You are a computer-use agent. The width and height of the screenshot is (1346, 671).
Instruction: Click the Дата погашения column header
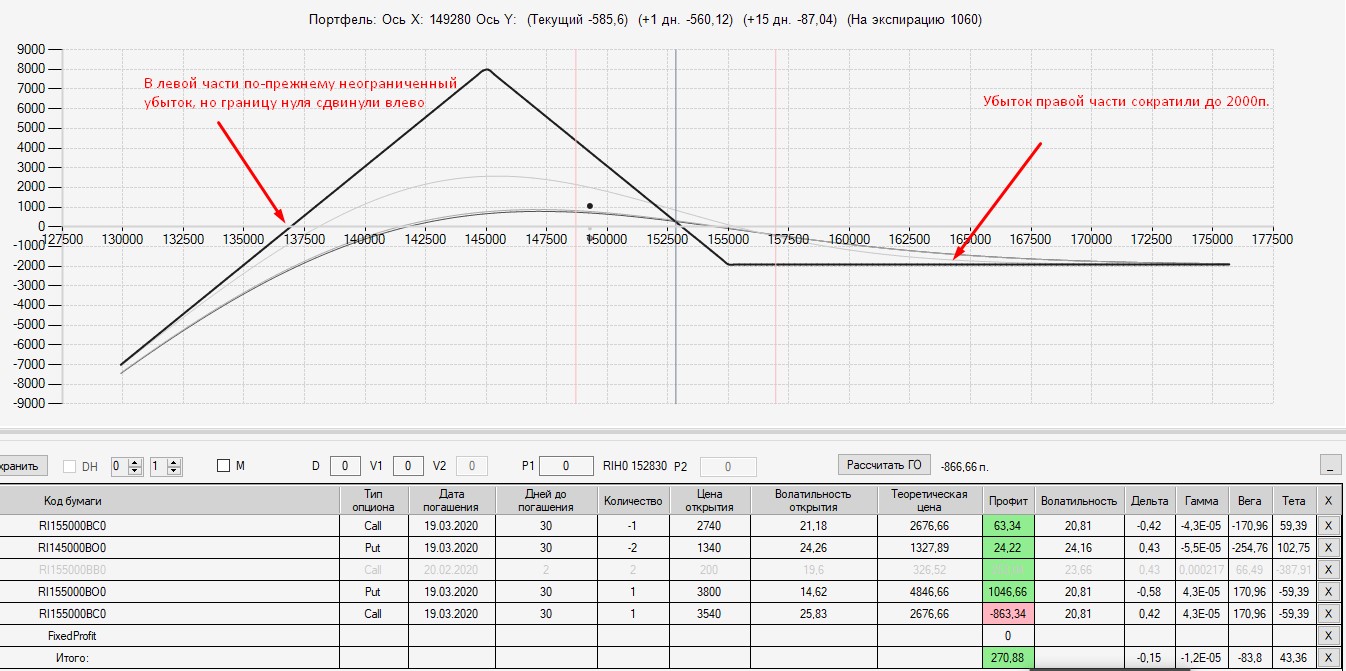[451, 500]
